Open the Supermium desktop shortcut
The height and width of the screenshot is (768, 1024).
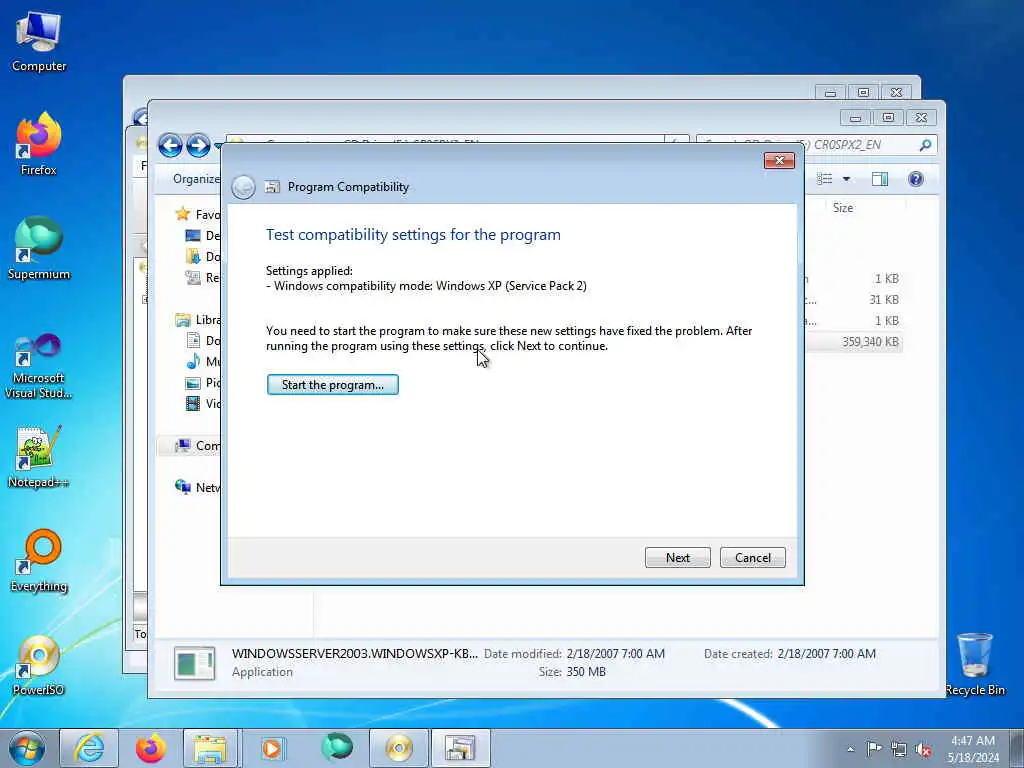coord(39,249)
